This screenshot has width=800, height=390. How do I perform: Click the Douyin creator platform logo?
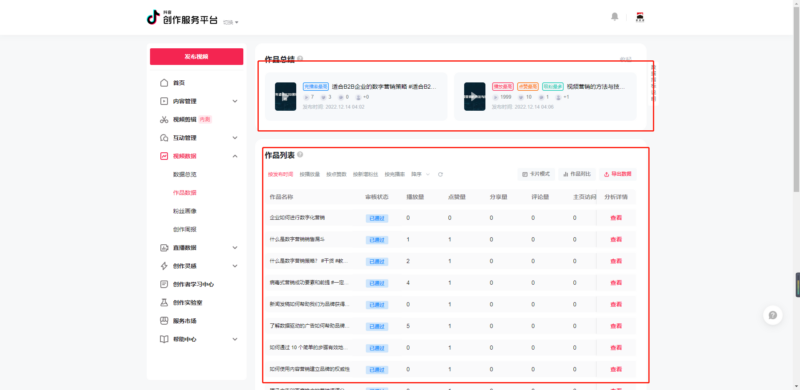[x=182, y=17]
